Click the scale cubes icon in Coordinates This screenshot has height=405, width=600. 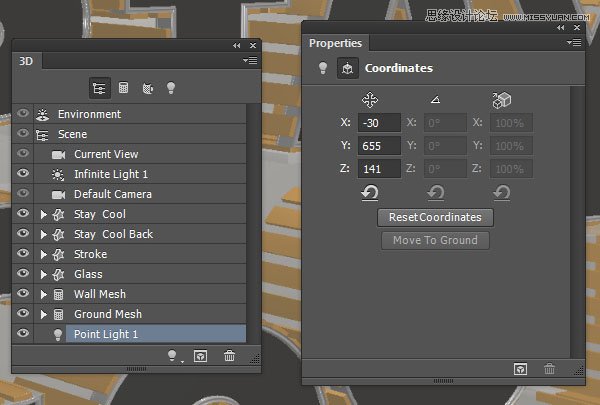[x=501, y=100]
